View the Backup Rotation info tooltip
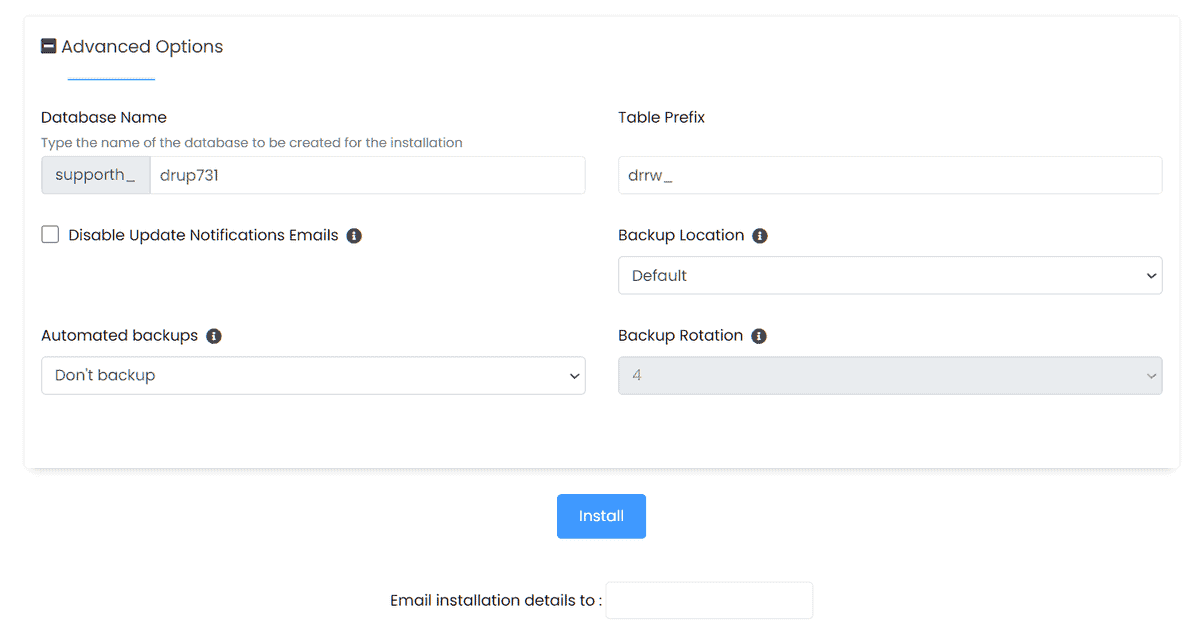 (x=759, y=336)
